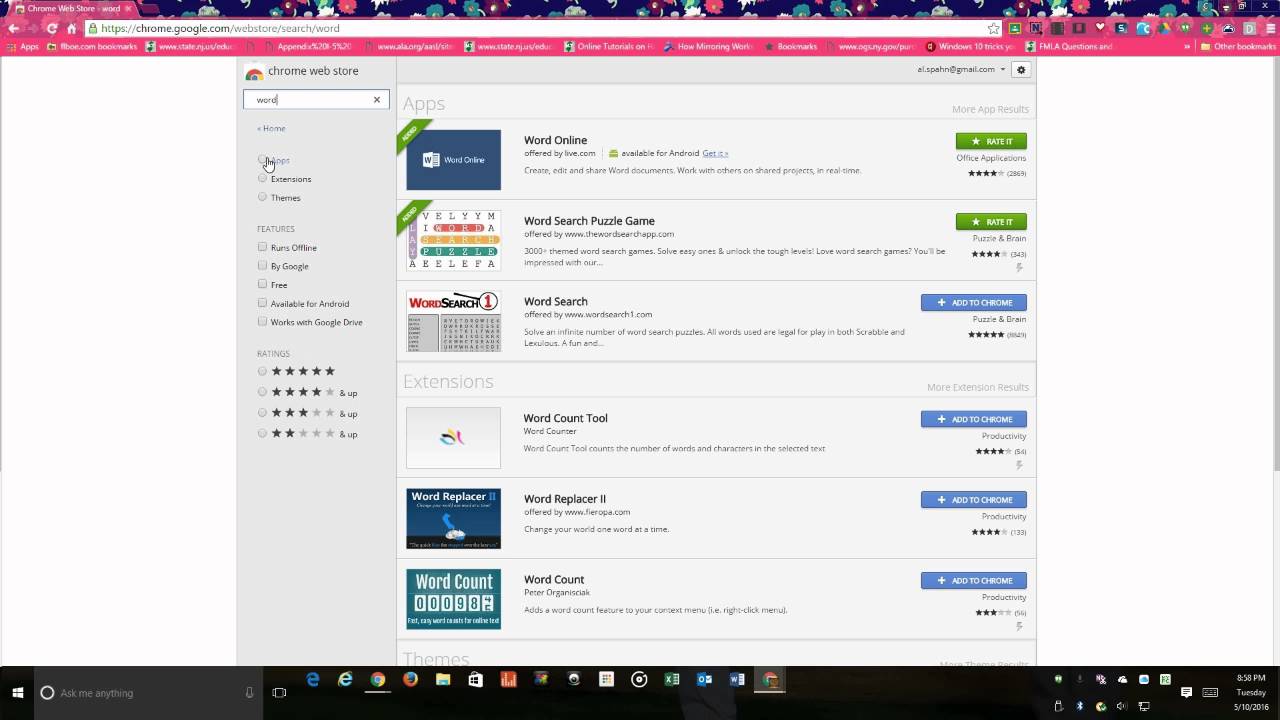Open Windows Store from the taskbar
The height and width of the screenshot is (720, 1280).
tap(475, 680)
